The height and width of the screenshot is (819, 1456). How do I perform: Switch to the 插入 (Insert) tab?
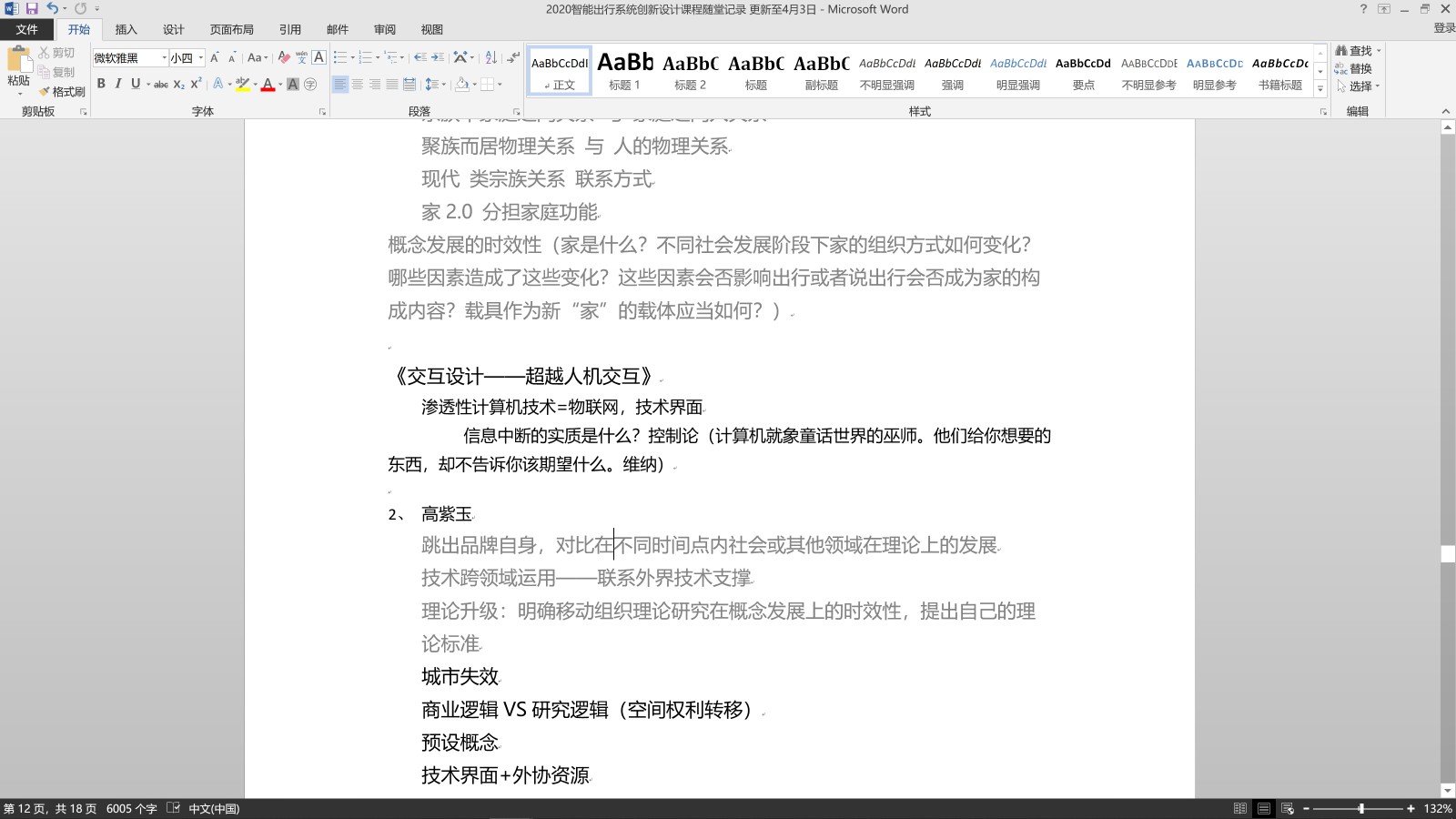(126, 29)
